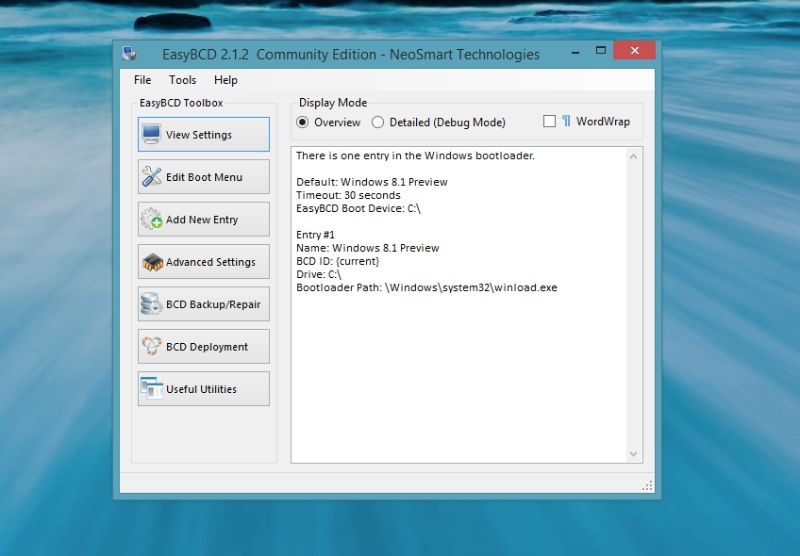
Task: Click the Add New Entry gear icon
Action: [x=152, y=220]
